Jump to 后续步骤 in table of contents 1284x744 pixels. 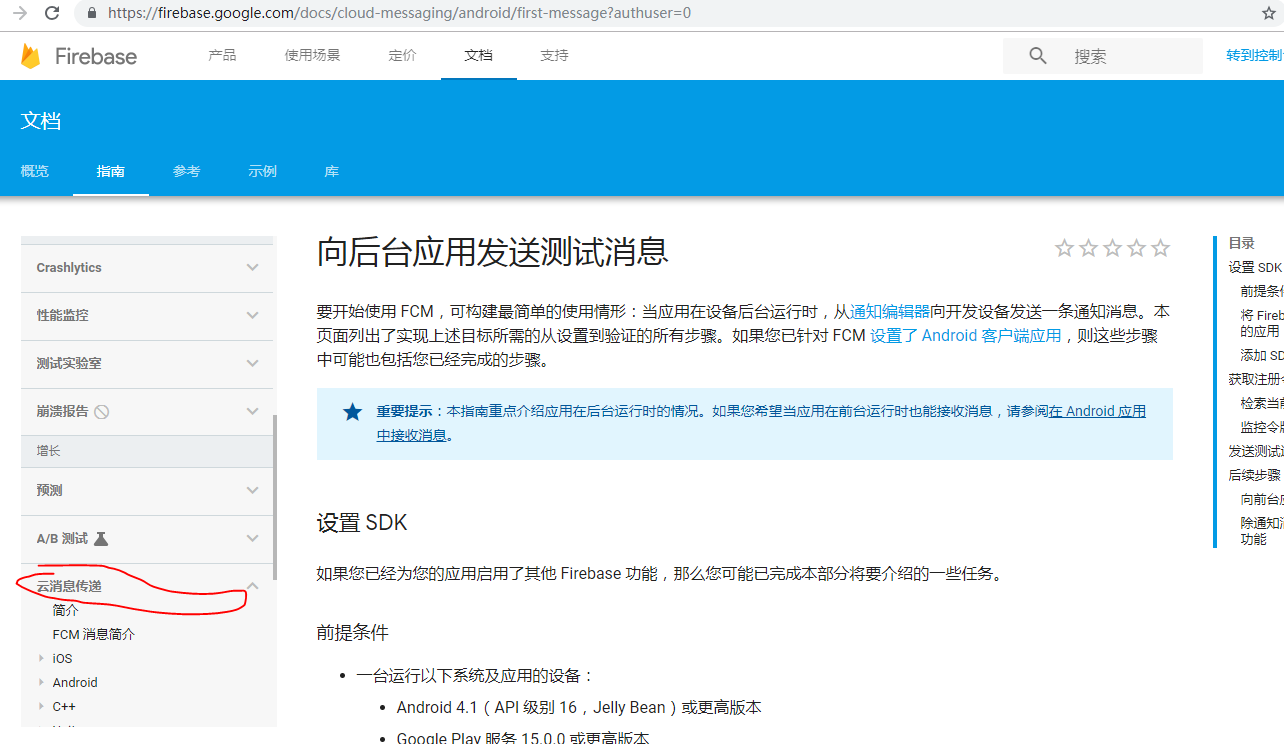click(1254, 475)
